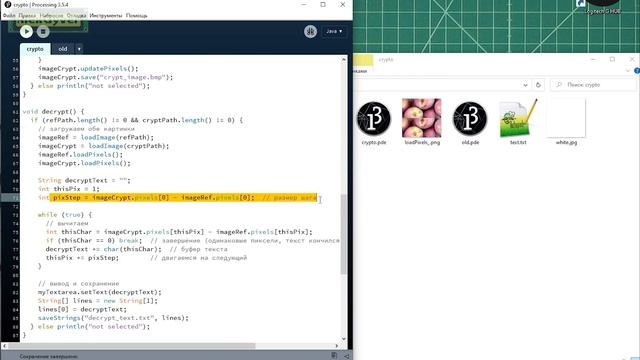Image resolution: width=640 pixels, height=360 pixels.
Task: Click the horizontal scroll left arrow
Action: 4,346
